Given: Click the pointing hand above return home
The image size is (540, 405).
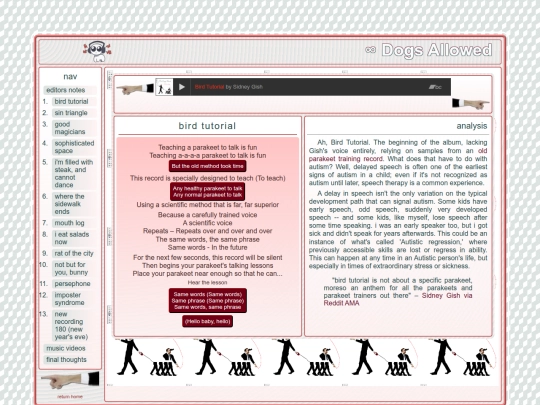Looking at the screenshot, I should point(70,380).
